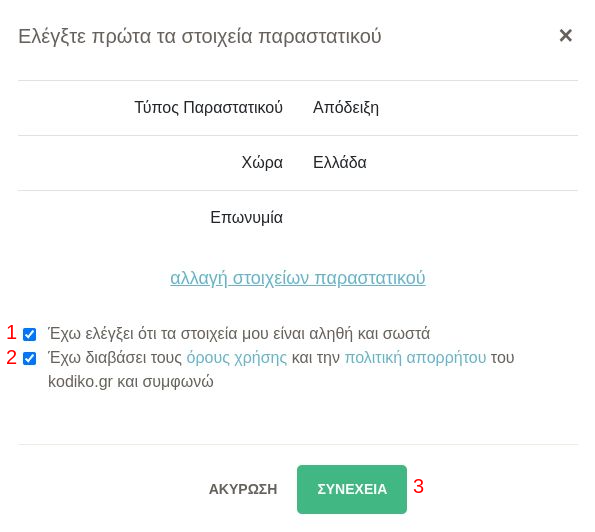Click the 'Ελέγξτε πρώτα τα στοιχεία παραστατικού' heading
This screenshot has height=532, width=595.
pyautogui.click(x=200, y=36)
